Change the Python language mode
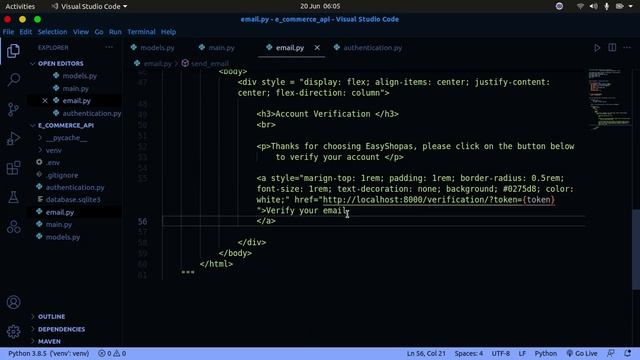The image size is (640, 360). [x=546, y=353]
